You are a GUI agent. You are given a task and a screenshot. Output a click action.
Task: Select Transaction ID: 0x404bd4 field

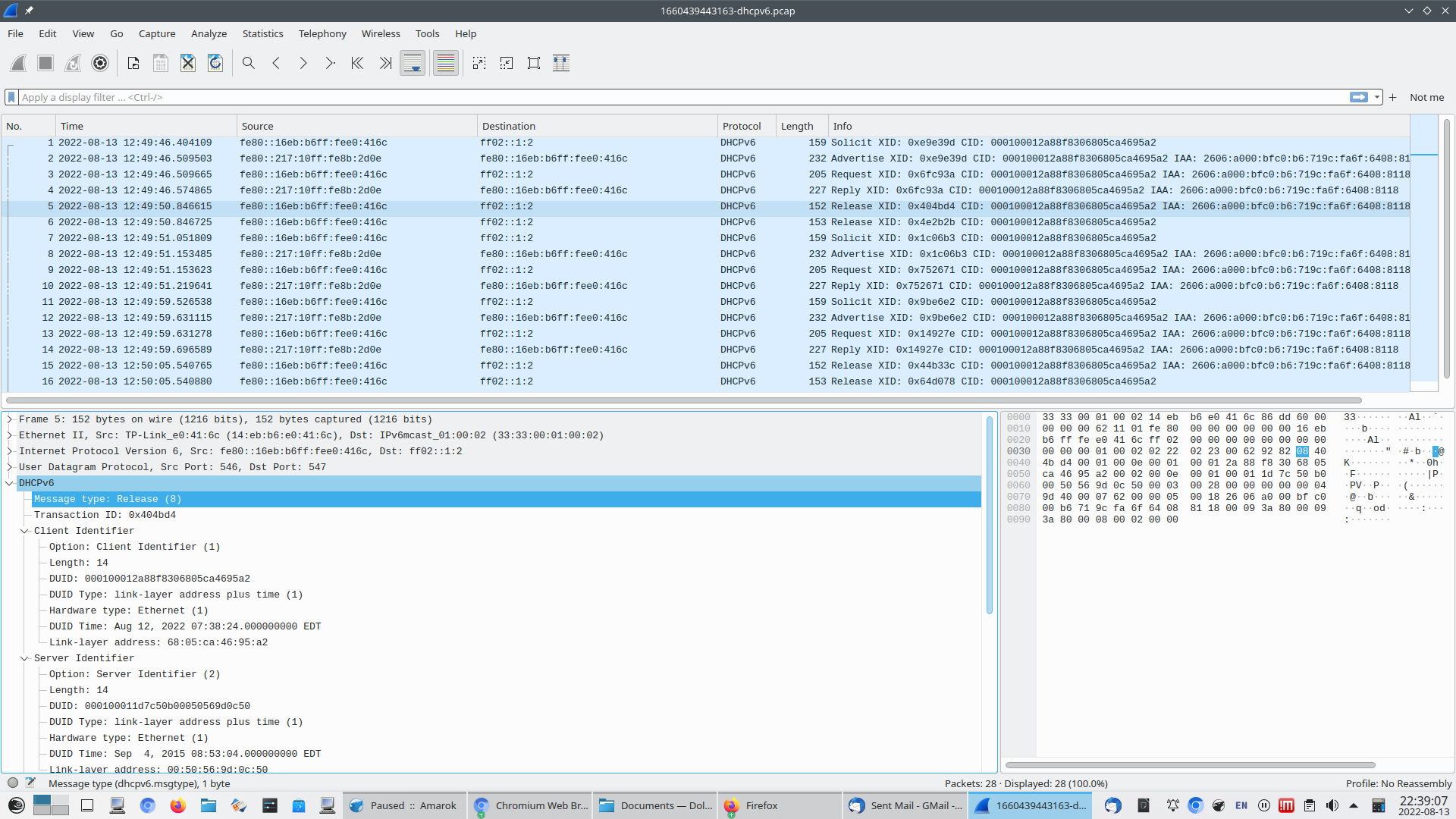tap(105, 515)
